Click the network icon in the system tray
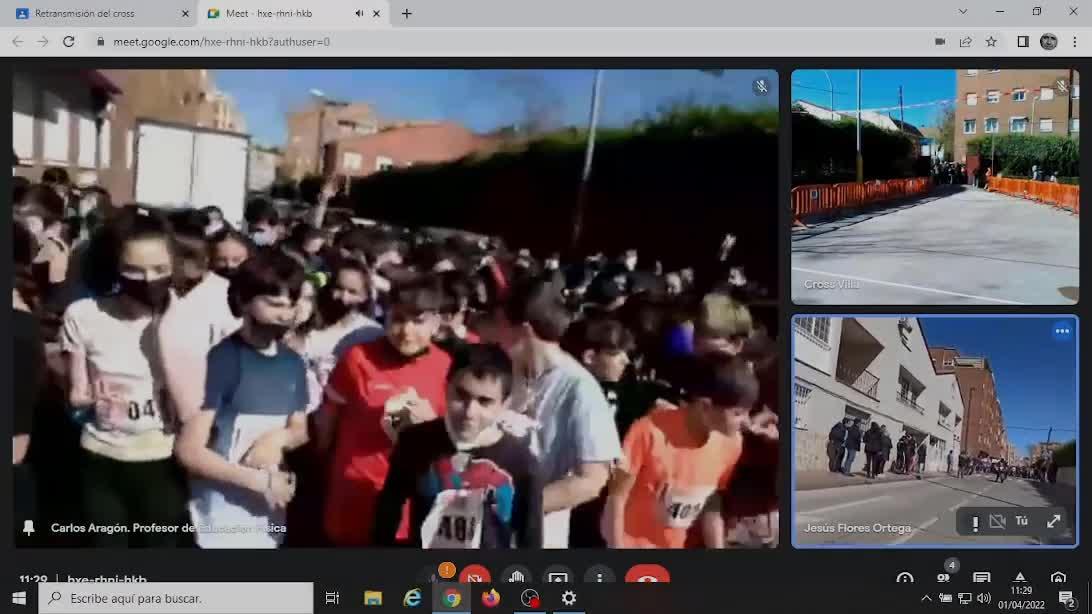The width and height of the screenshot is (1092, 614). (965, 598)
